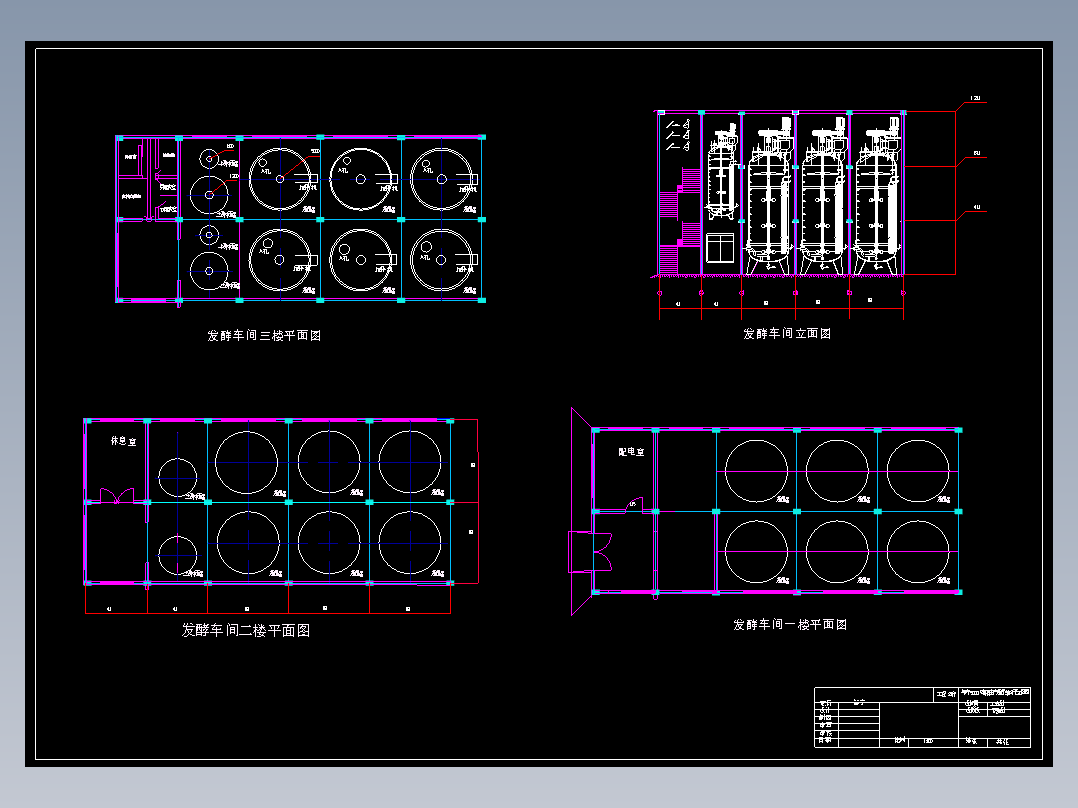The width and height of the screenshot is (1078, 808).
Task: Select the smallest tank in the elevation view
Action: pos(722,172)
